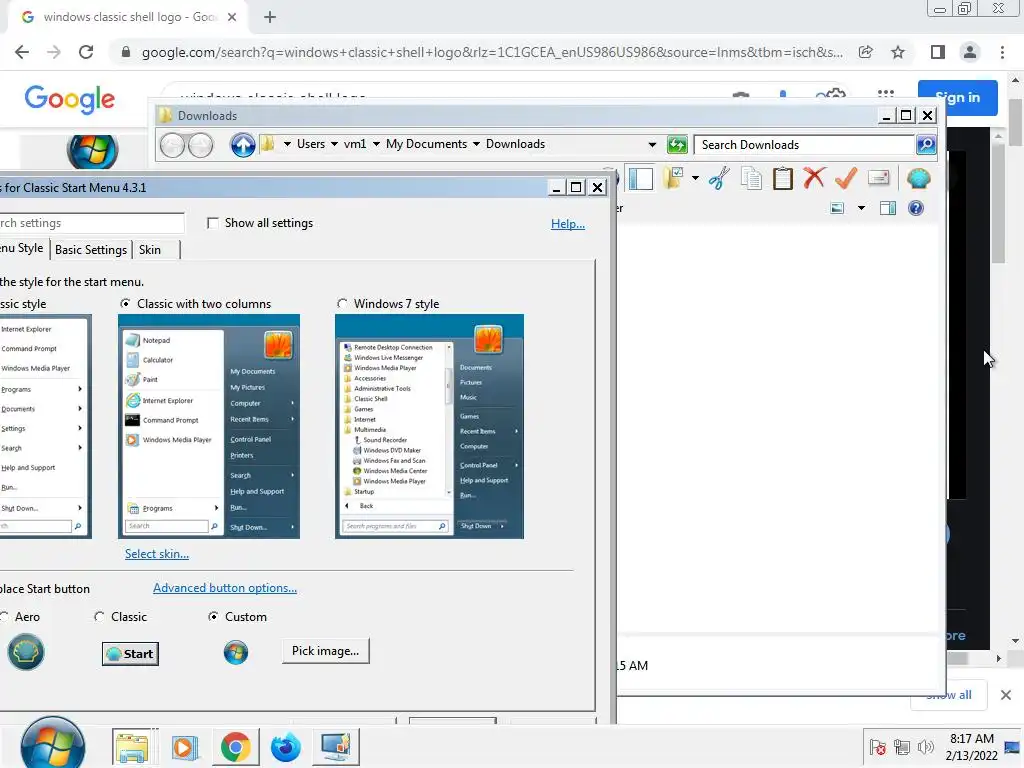The image size is (1024, 768).
Task: Open the view options dropdown arrow
Action: tap(861, 208)
